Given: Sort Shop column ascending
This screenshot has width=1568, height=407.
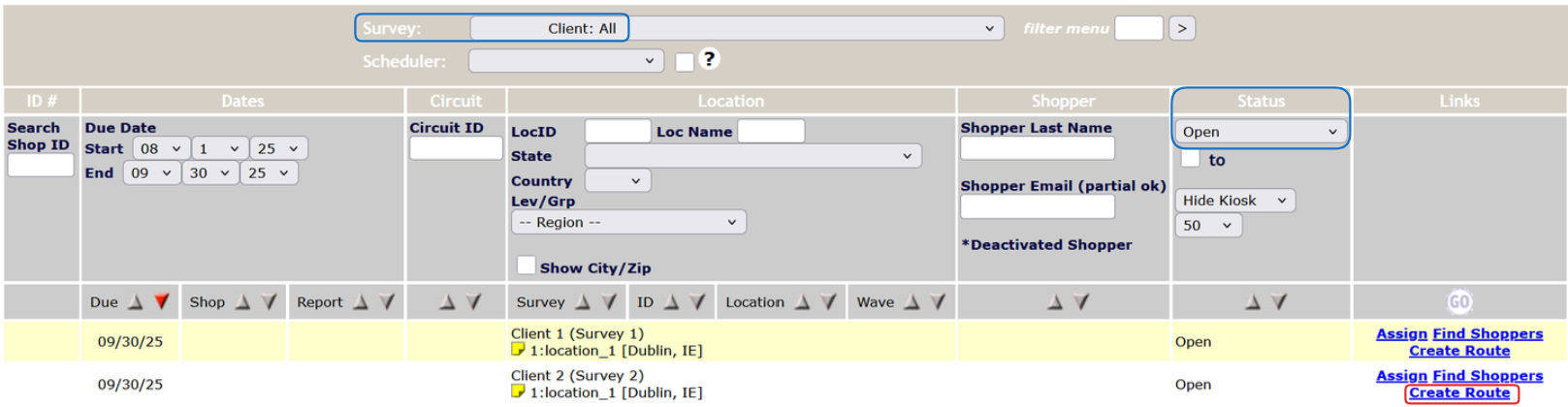Looking at the screenshot, I should coord(242,302).
